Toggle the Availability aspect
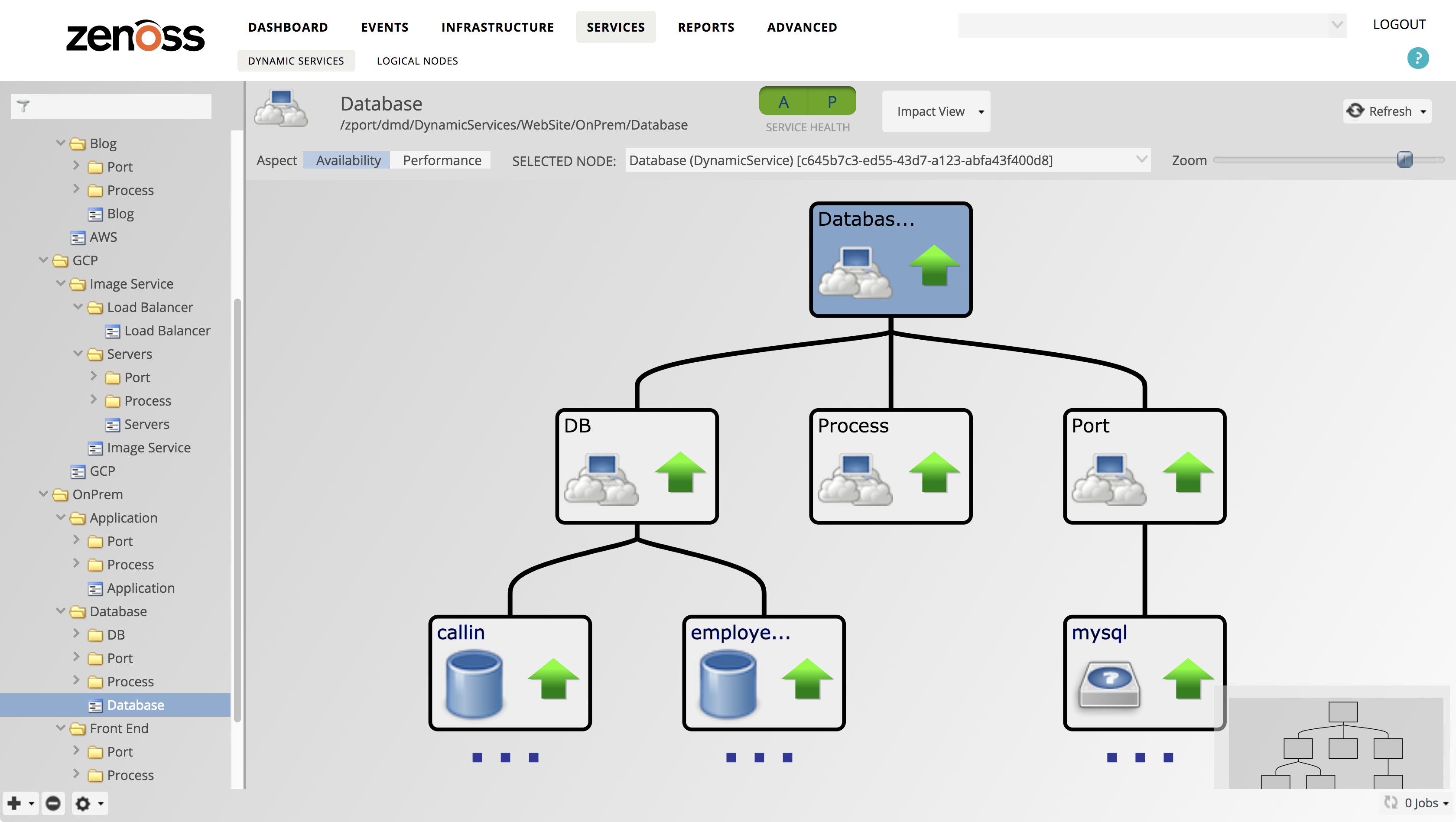This screenshot has width=1456, height=822. coord(348,161)
